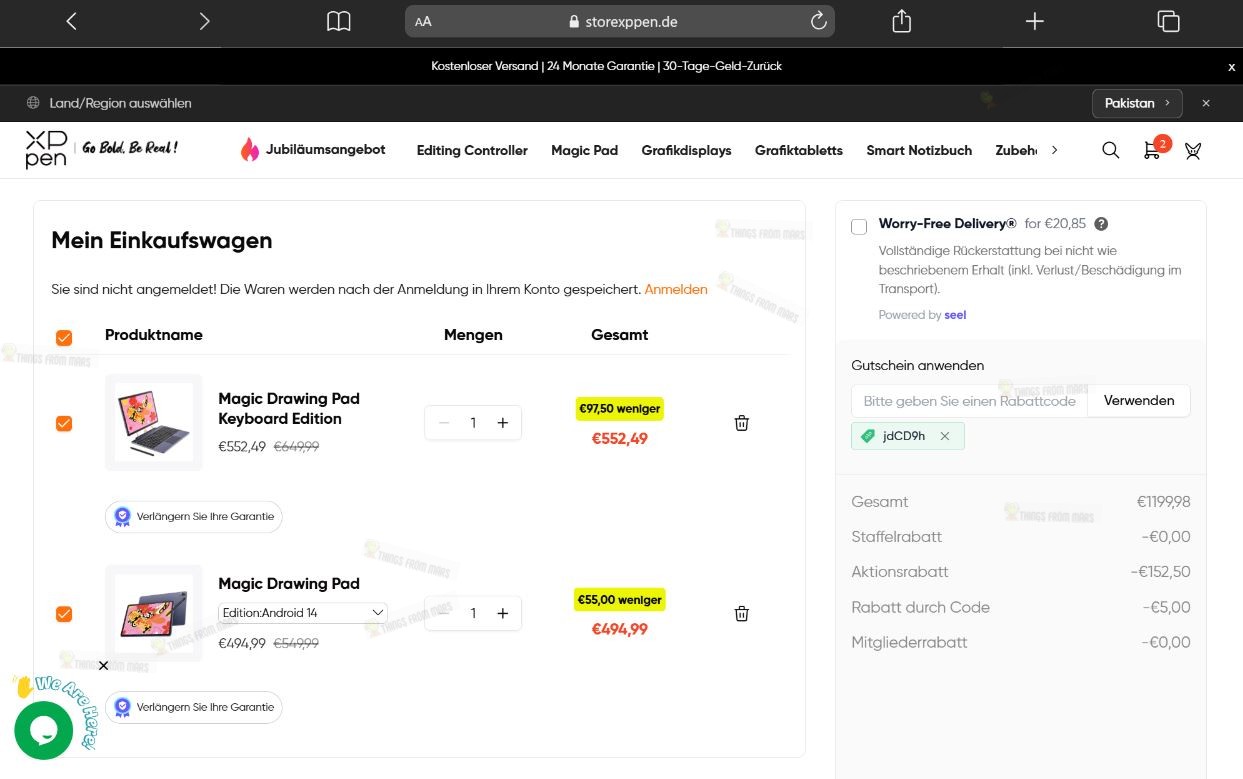
Task: Extend warranty for the Keyboard Edition item
Action: [x=194, y=517]
